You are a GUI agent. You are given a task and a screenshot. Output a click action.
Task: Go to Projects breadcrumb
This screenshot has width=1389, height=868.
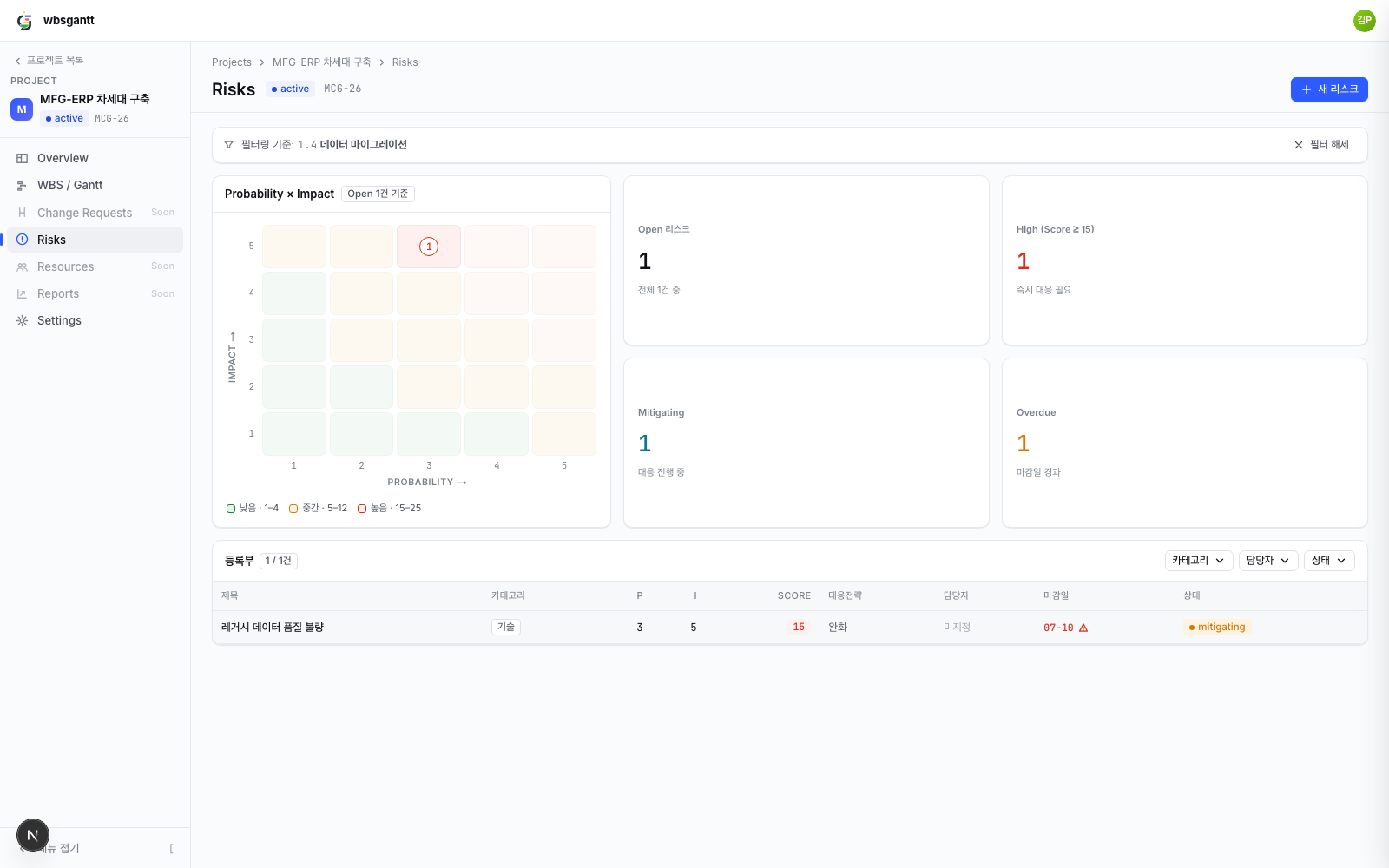tap(232, 62)
